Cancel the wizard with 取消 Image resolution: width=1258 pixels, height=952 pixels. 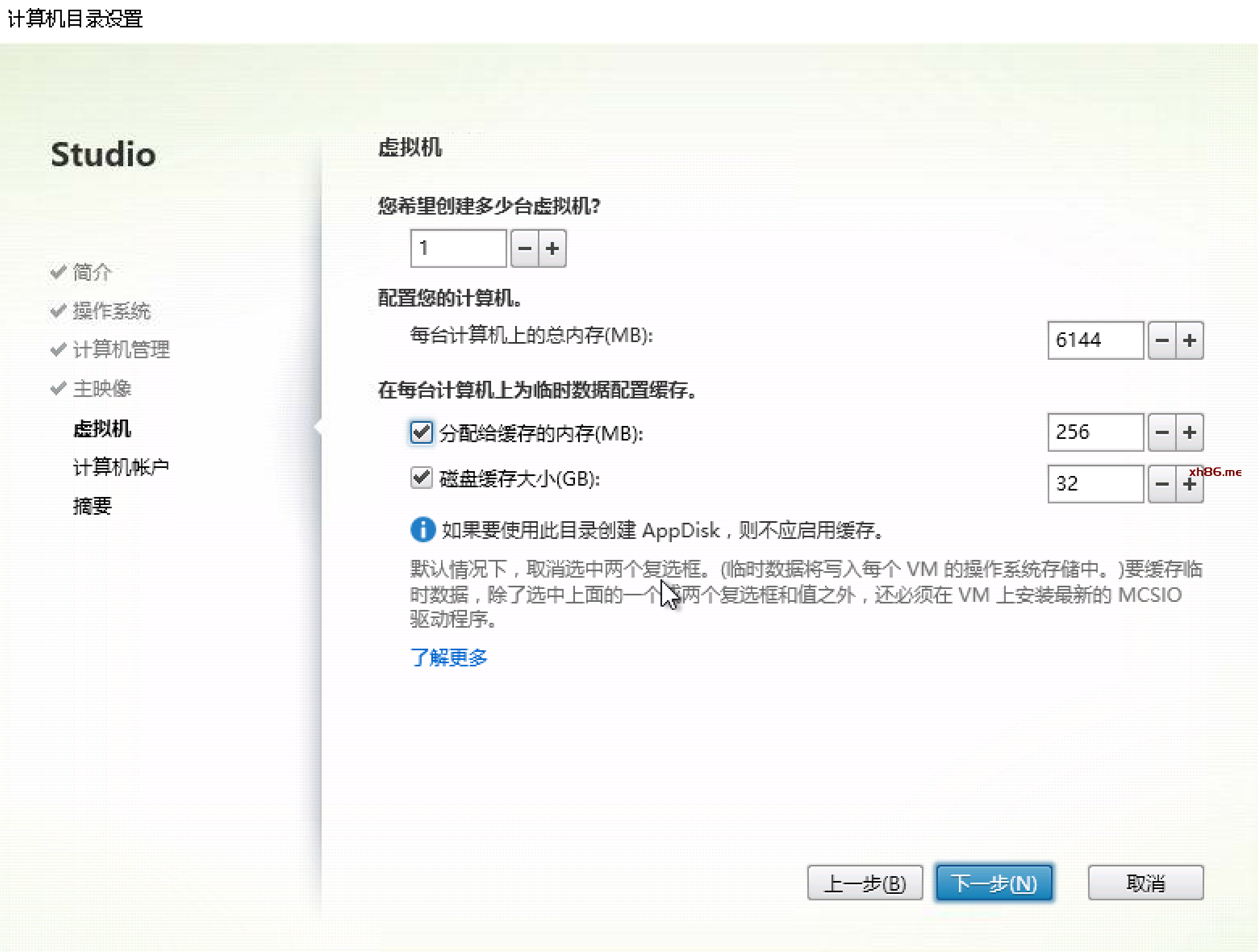coord(1145,883)
